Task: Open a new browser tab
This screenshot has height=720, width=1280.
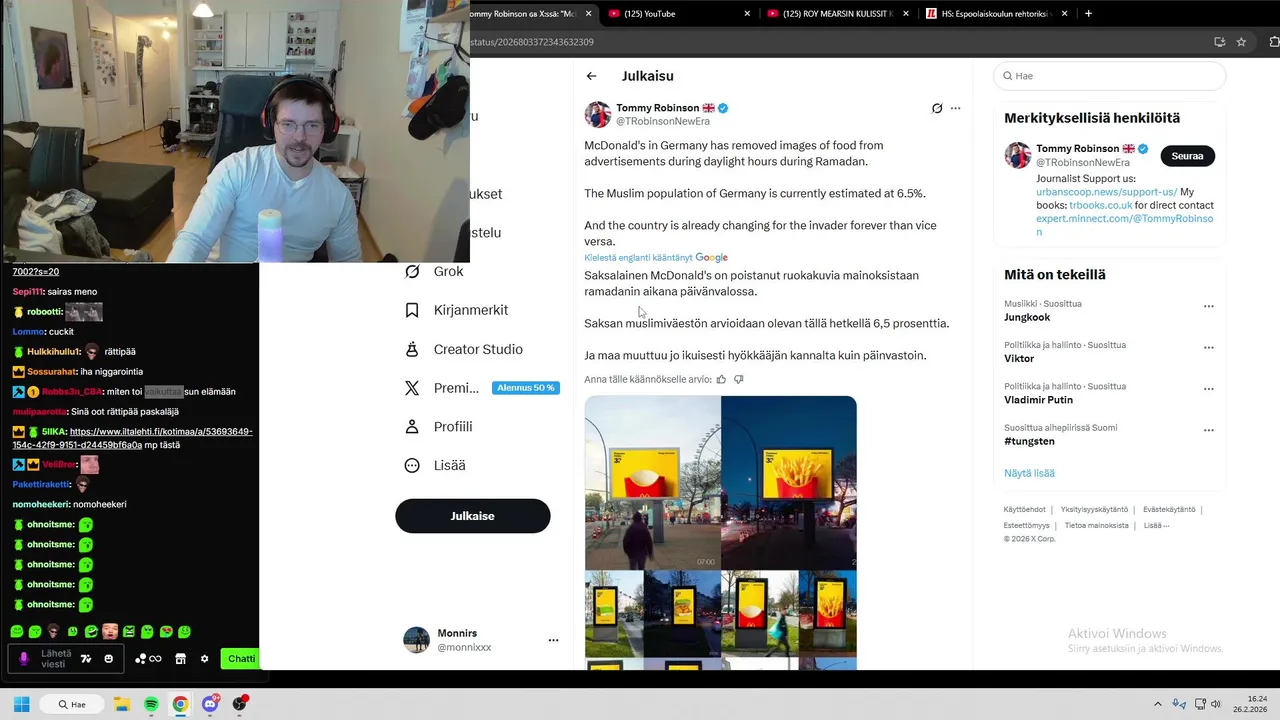Action: coord(1088,14)
